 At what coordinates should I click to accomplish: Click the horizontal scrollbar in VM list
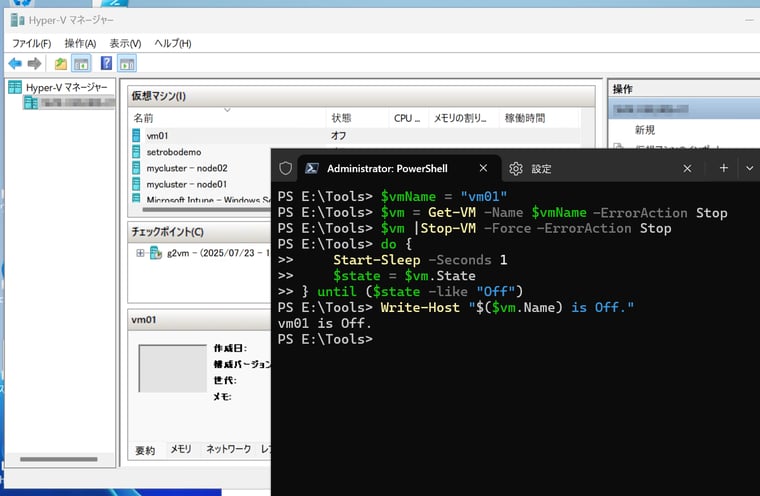[x=207, y=210]
